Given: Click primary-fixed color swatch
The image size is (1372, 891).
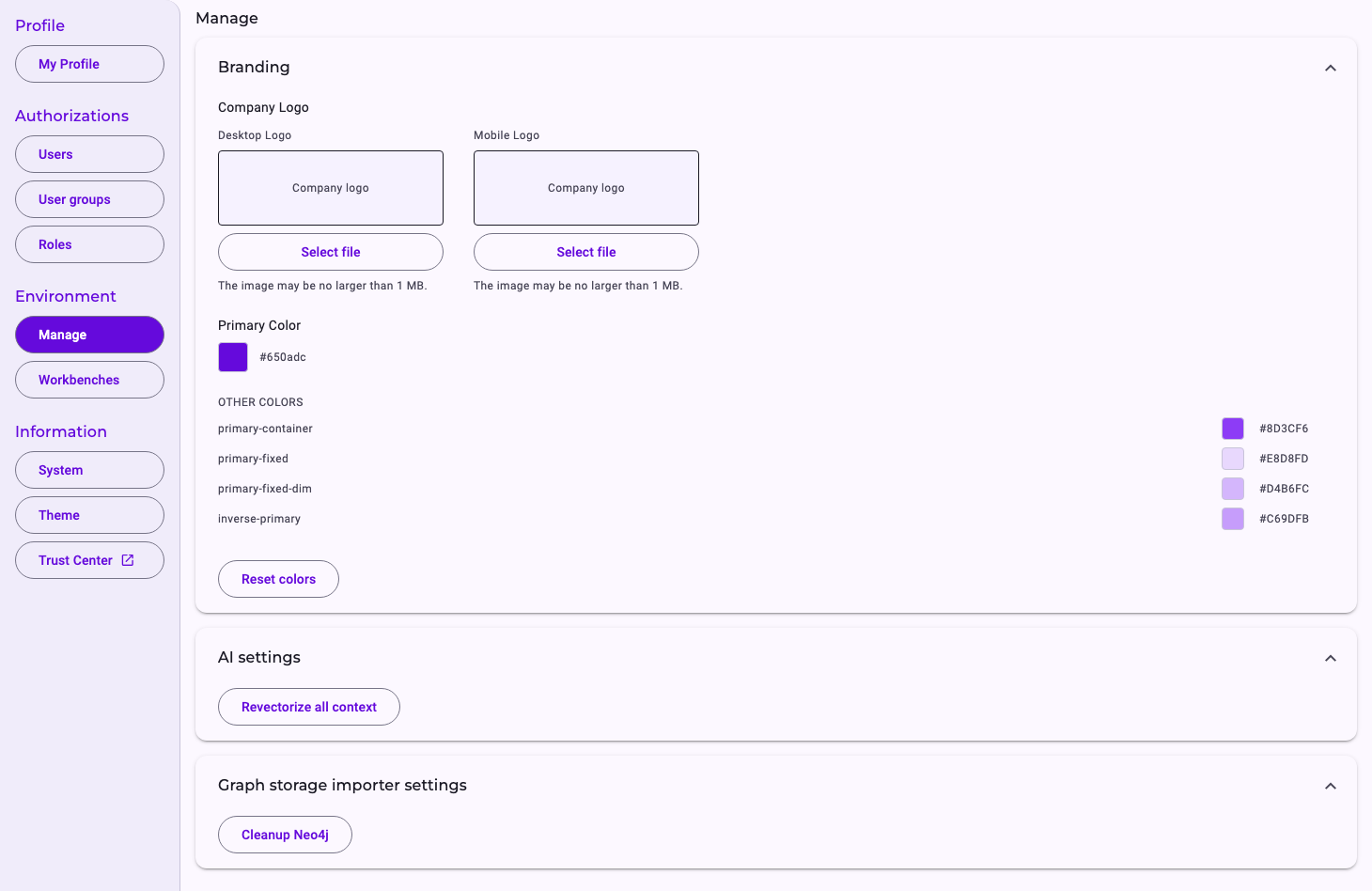Looking at the screenshot, I should [x=1233, y=459].
